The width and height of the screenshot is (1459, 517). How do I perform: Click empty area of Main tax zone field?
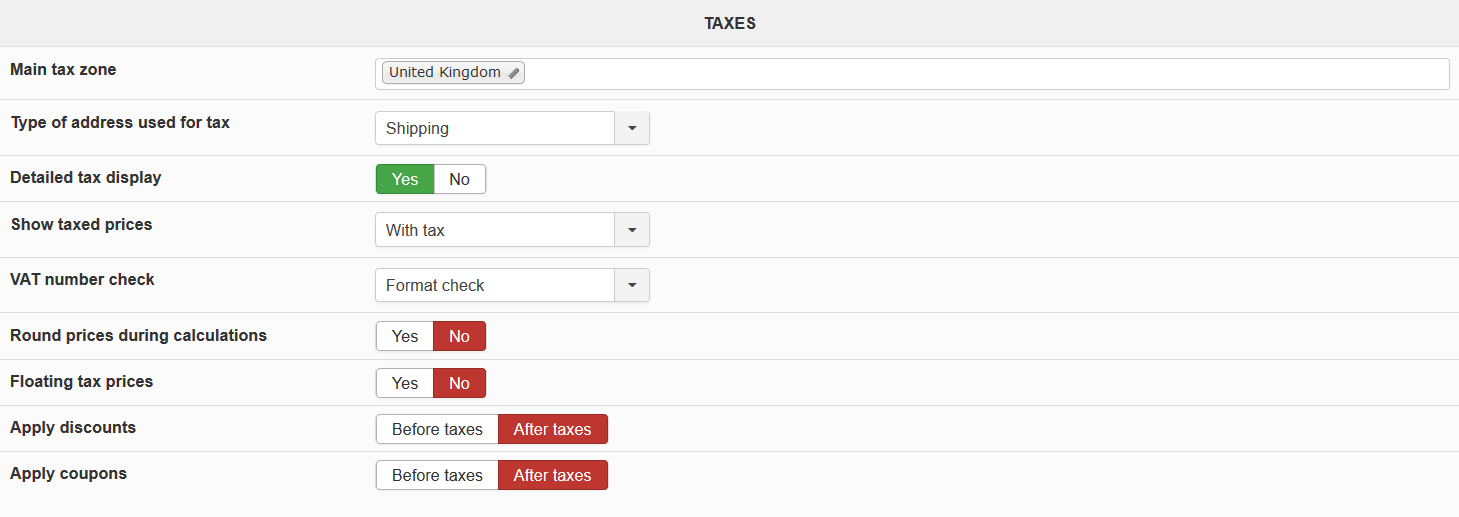point(980,74)
